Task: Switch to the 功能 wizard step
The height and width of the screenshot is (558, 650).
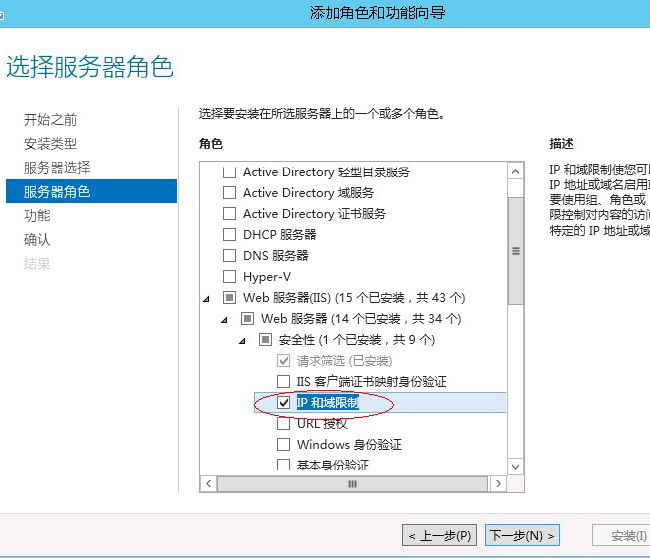Action: [x=37, y=216]
